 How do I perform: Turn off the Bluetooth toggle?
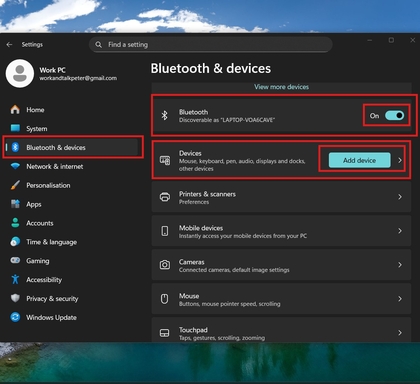pos(395,116)
